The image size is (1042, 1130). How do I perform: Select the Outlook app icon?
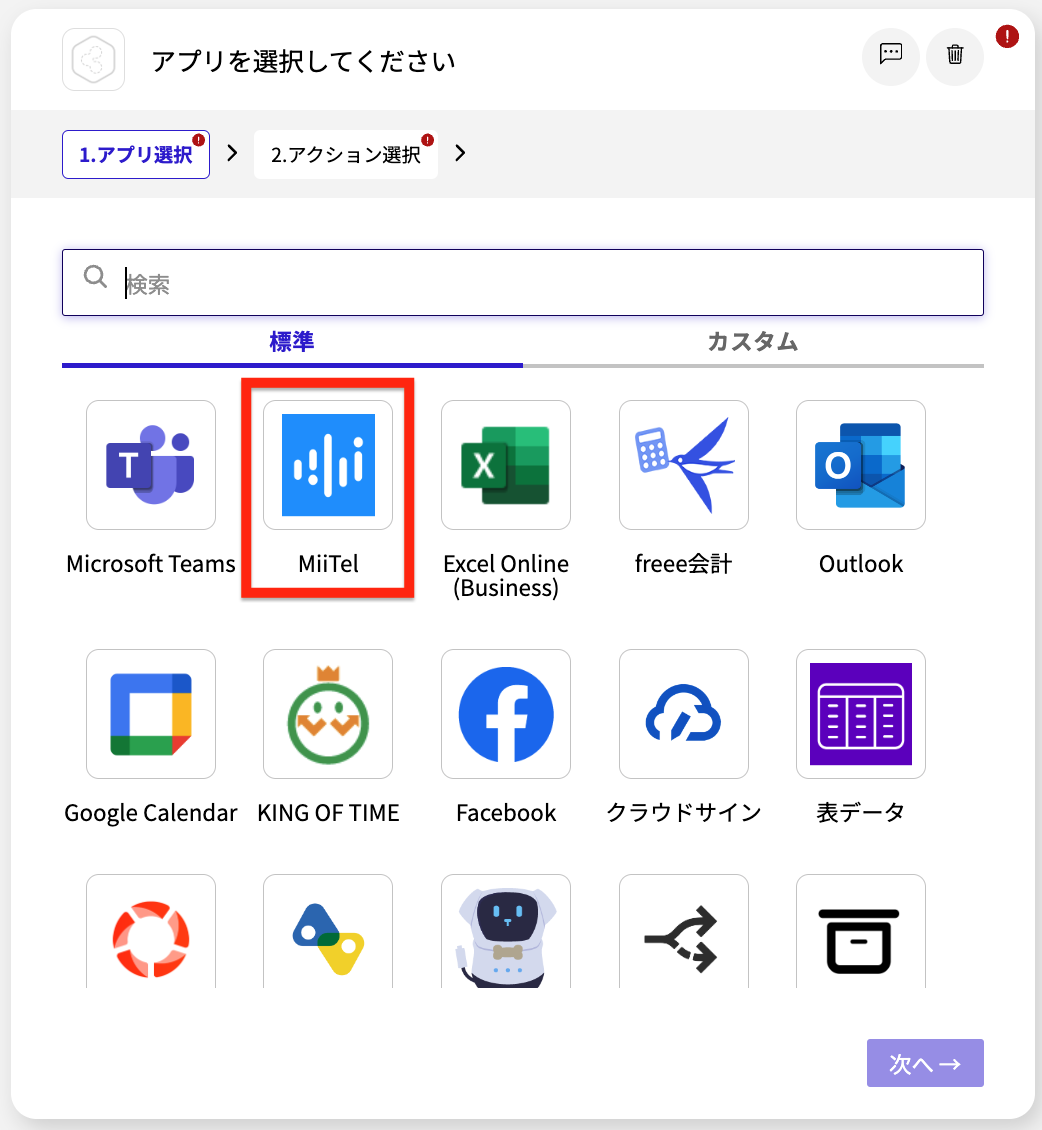[861, 465]
